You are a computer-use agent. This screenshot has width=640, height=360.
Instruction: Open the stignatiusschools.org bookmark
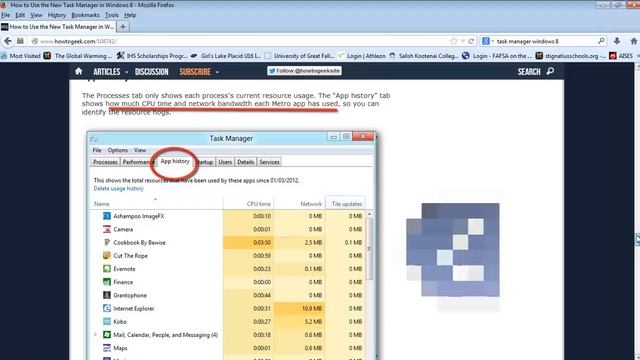tap(571, 56)
